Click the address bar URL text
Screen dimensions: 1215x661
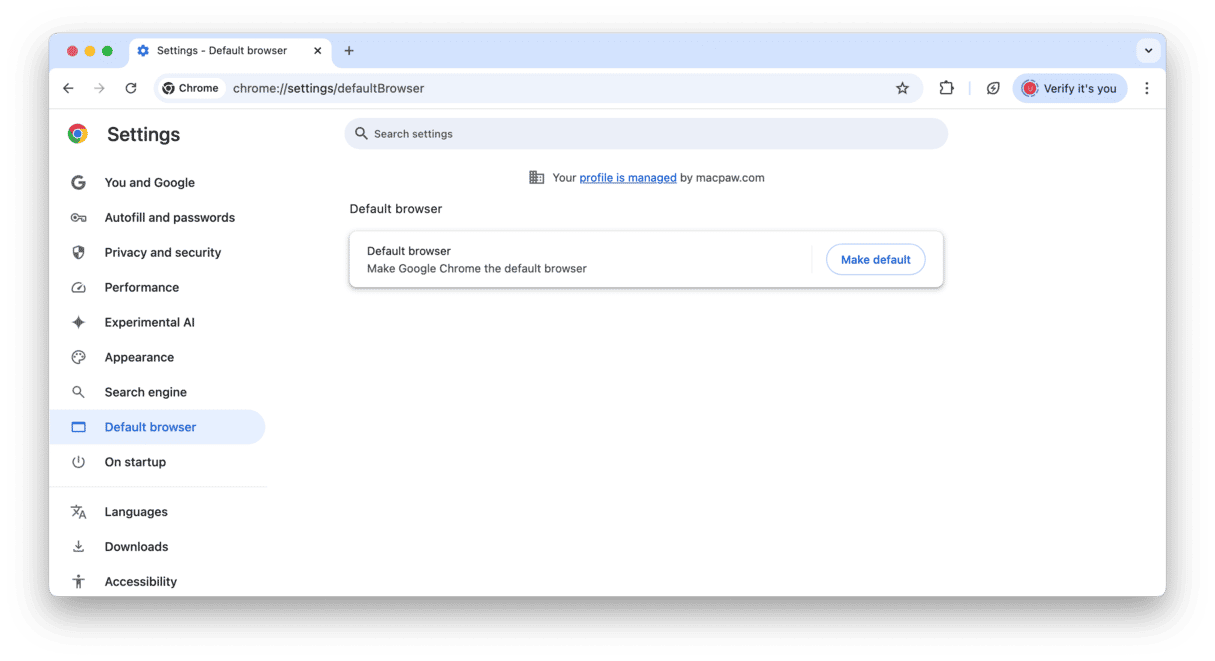(328, 88)
